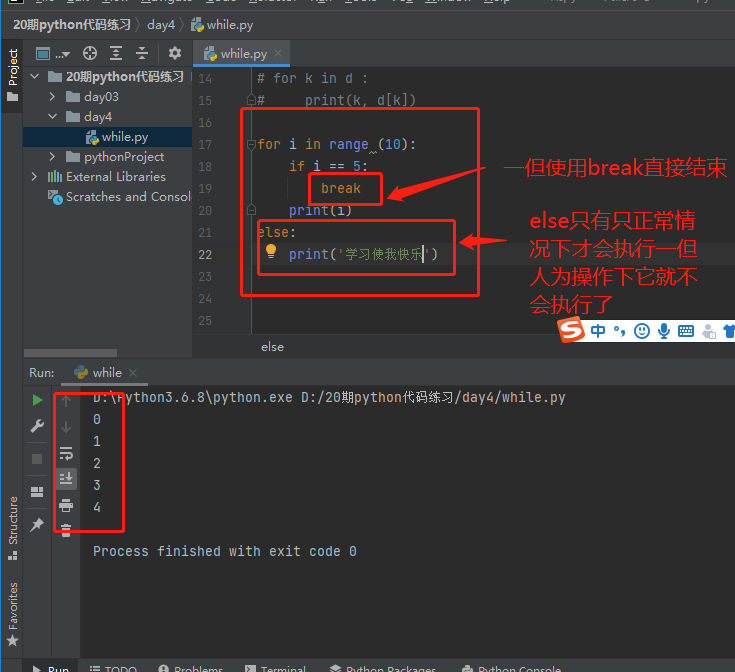Open the Structure tool window side tab
Image resolution: width=735 pixels, height=672 pixels.
(13, 528)
